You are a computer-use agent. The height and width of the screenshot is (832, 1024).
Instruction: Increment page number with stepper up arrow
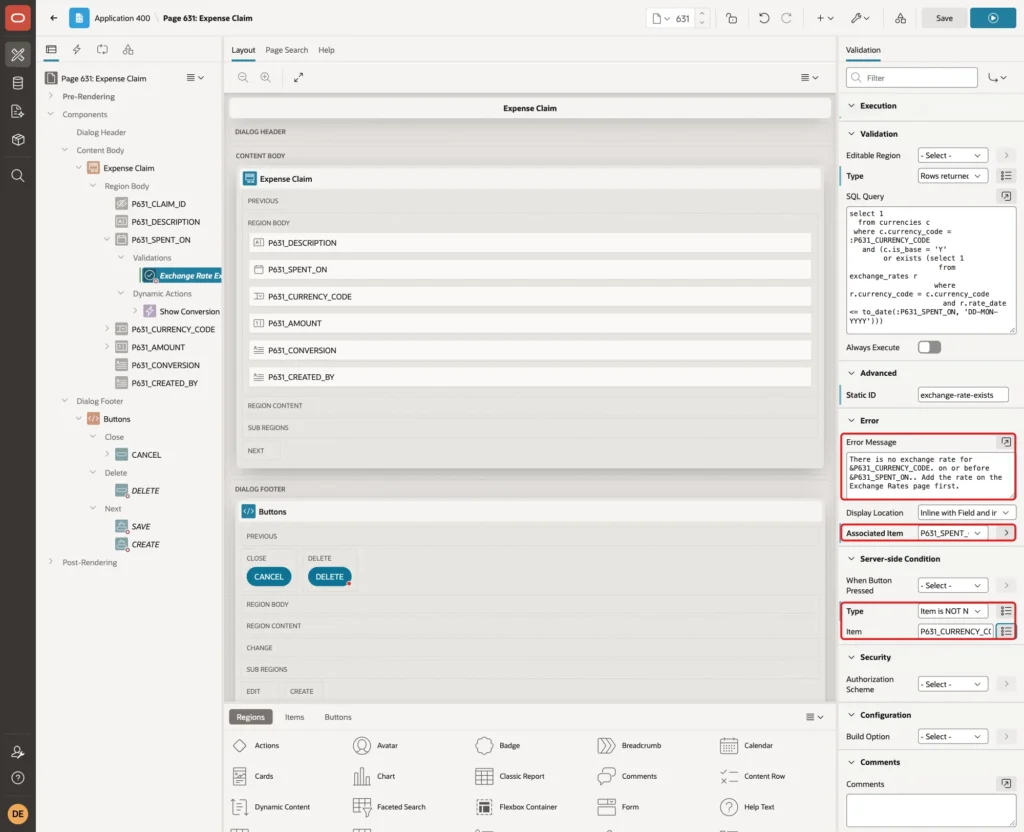click(701, 13)
